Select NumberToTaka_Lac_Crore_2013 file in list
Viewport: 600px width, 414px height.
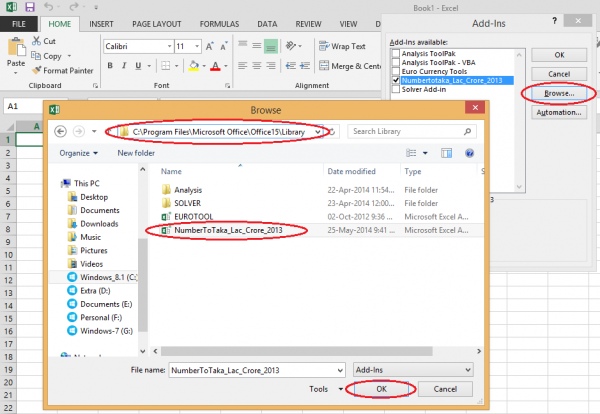click(x=228, y=230)
